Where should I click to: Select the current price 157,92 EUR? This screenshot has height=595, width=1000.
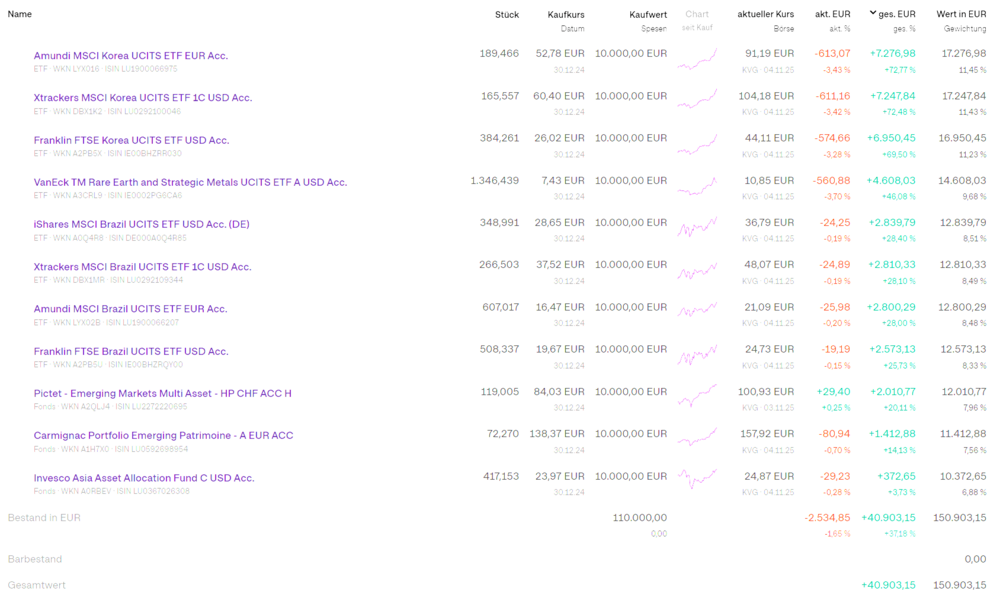coord(767,434)
